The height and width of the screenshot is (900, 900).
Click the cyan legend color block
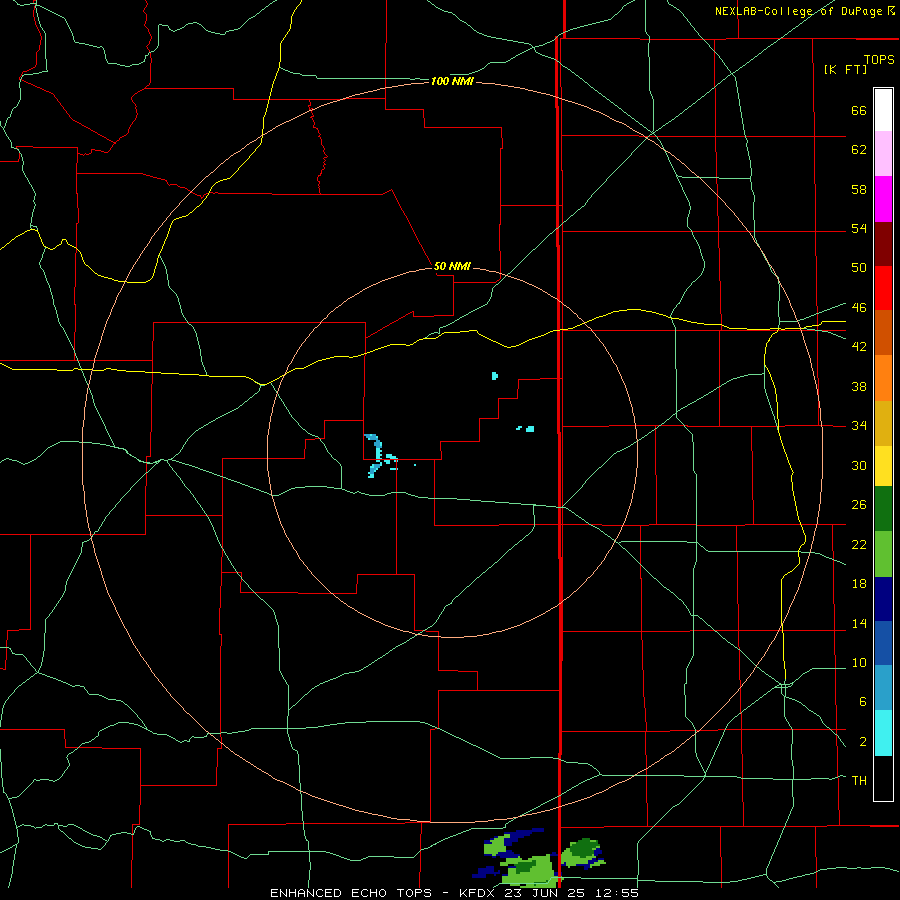883,733
